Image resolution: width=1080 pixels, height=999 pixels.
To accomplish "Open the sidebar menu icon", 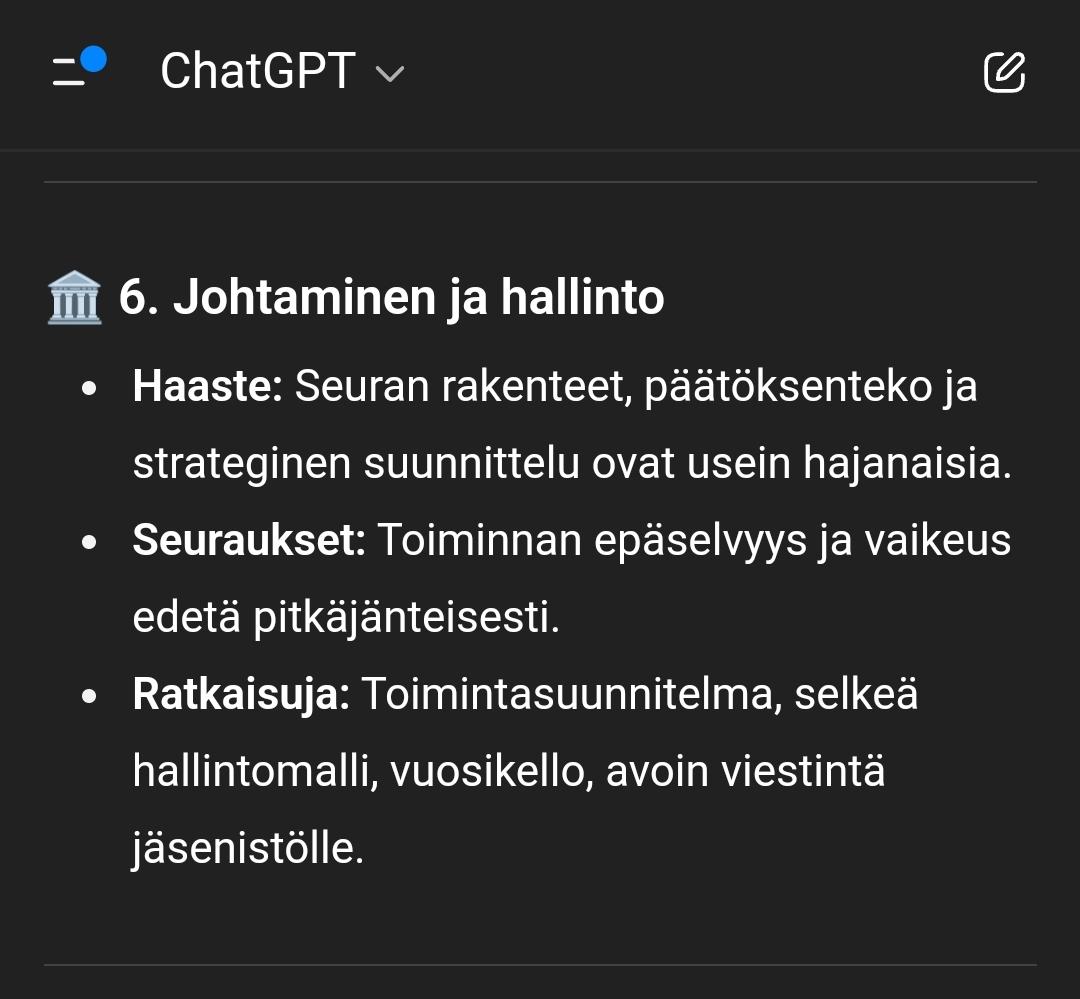I will click(x=70, y=72).
